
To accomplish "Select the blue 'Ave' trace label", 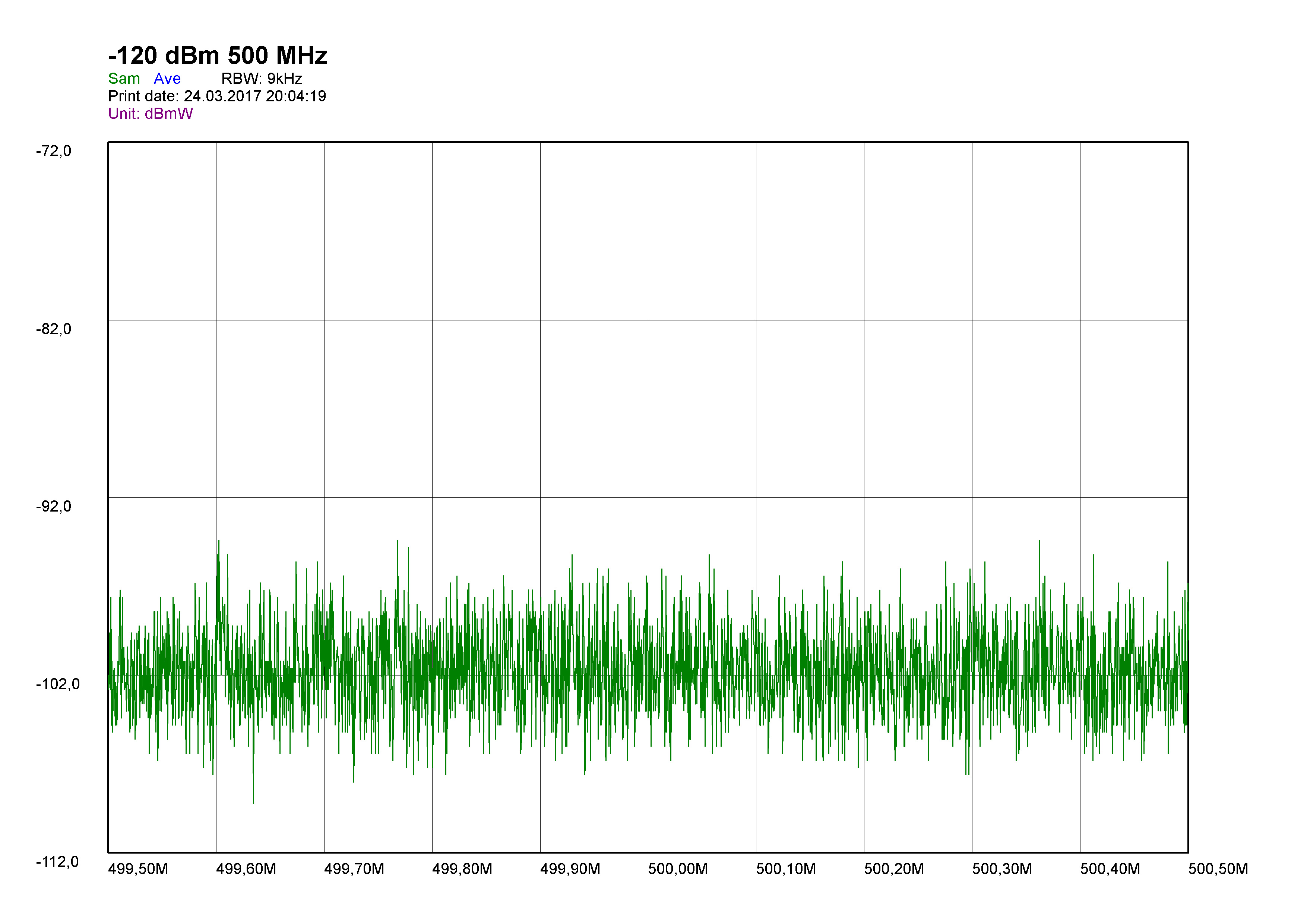I will point(167,79).
